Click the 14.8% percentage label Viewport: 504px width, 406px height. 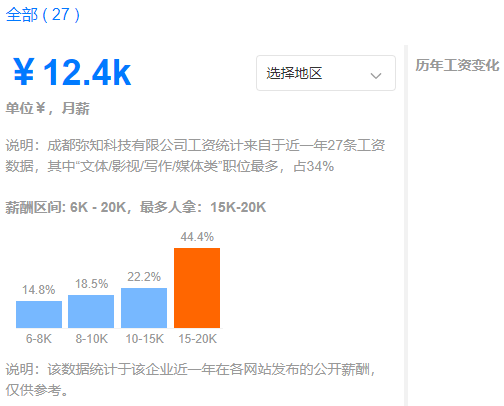39,290
